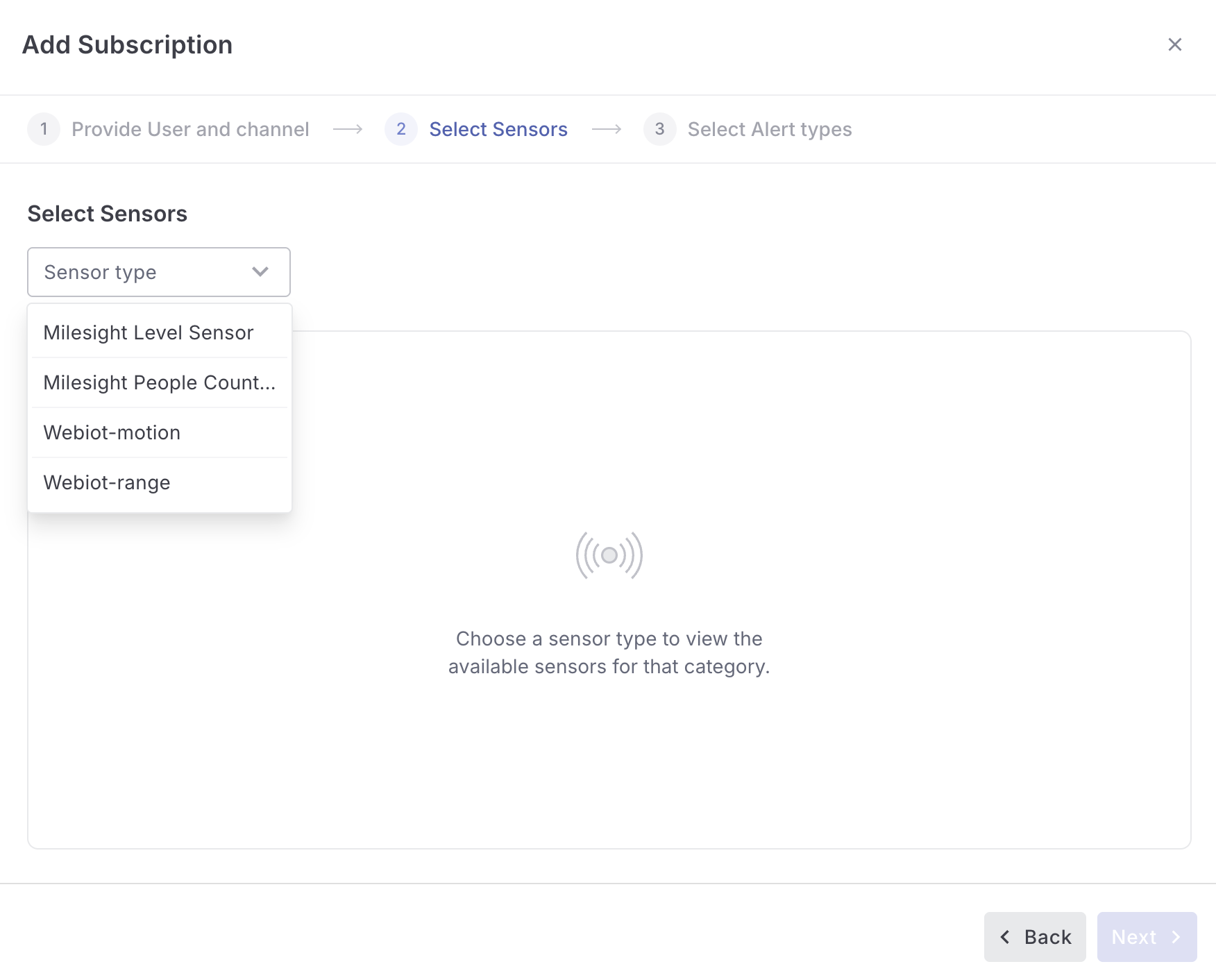Close the Add Subscription dialog

click(x=1174, y=45)
